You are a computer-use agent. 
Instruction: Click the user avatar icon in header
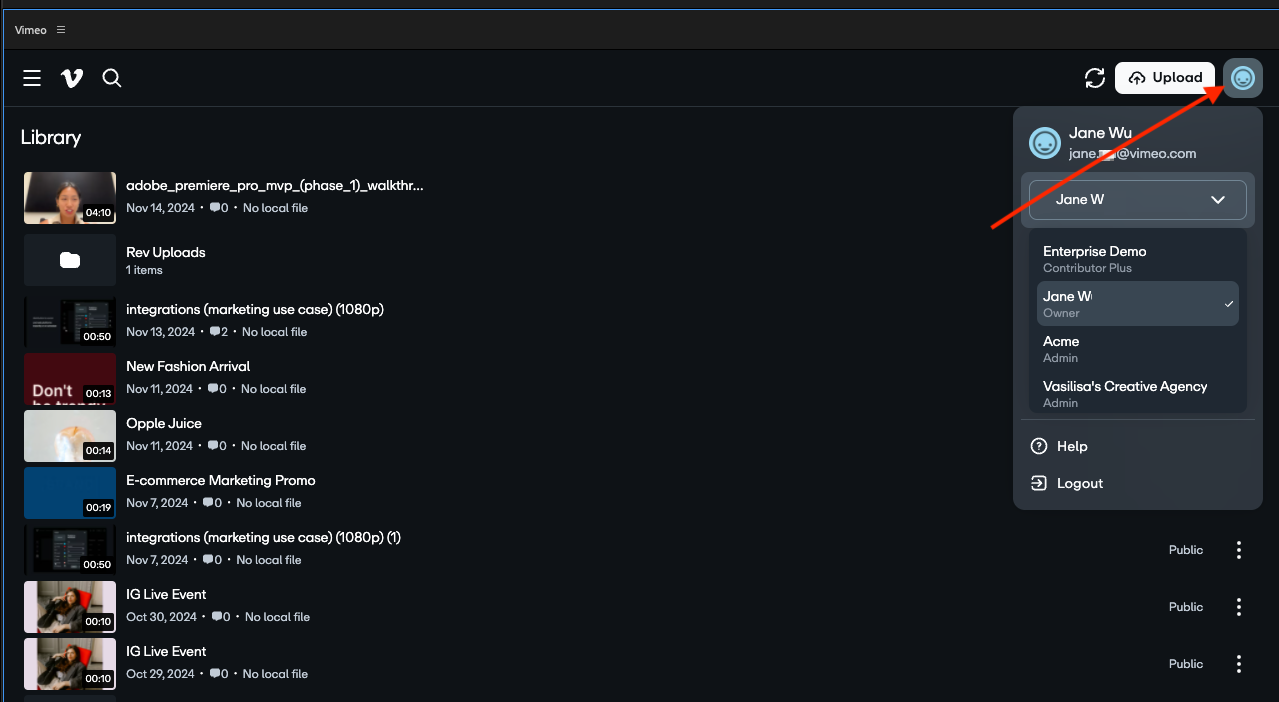pos(1243,78)
